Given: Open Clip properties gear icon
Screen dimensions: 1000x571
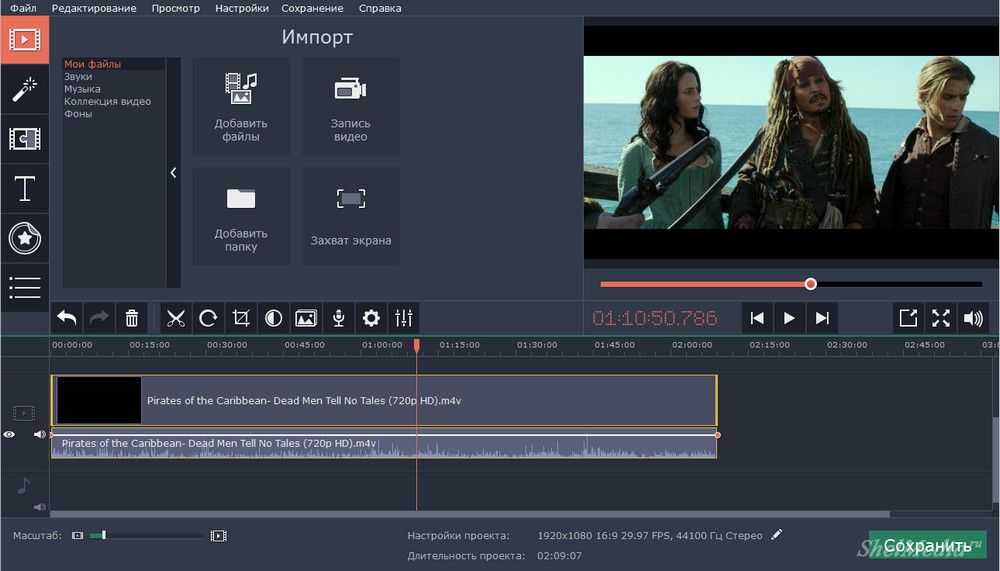Looking at the screenshot, I should (x=371, y=318).
